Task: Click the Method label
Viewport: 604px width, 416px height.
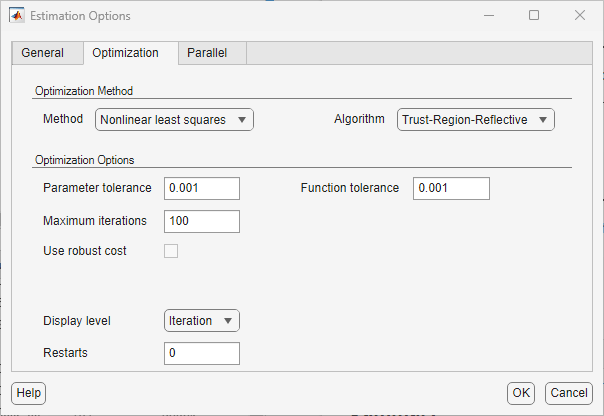Action: click(x=63, y=119)
